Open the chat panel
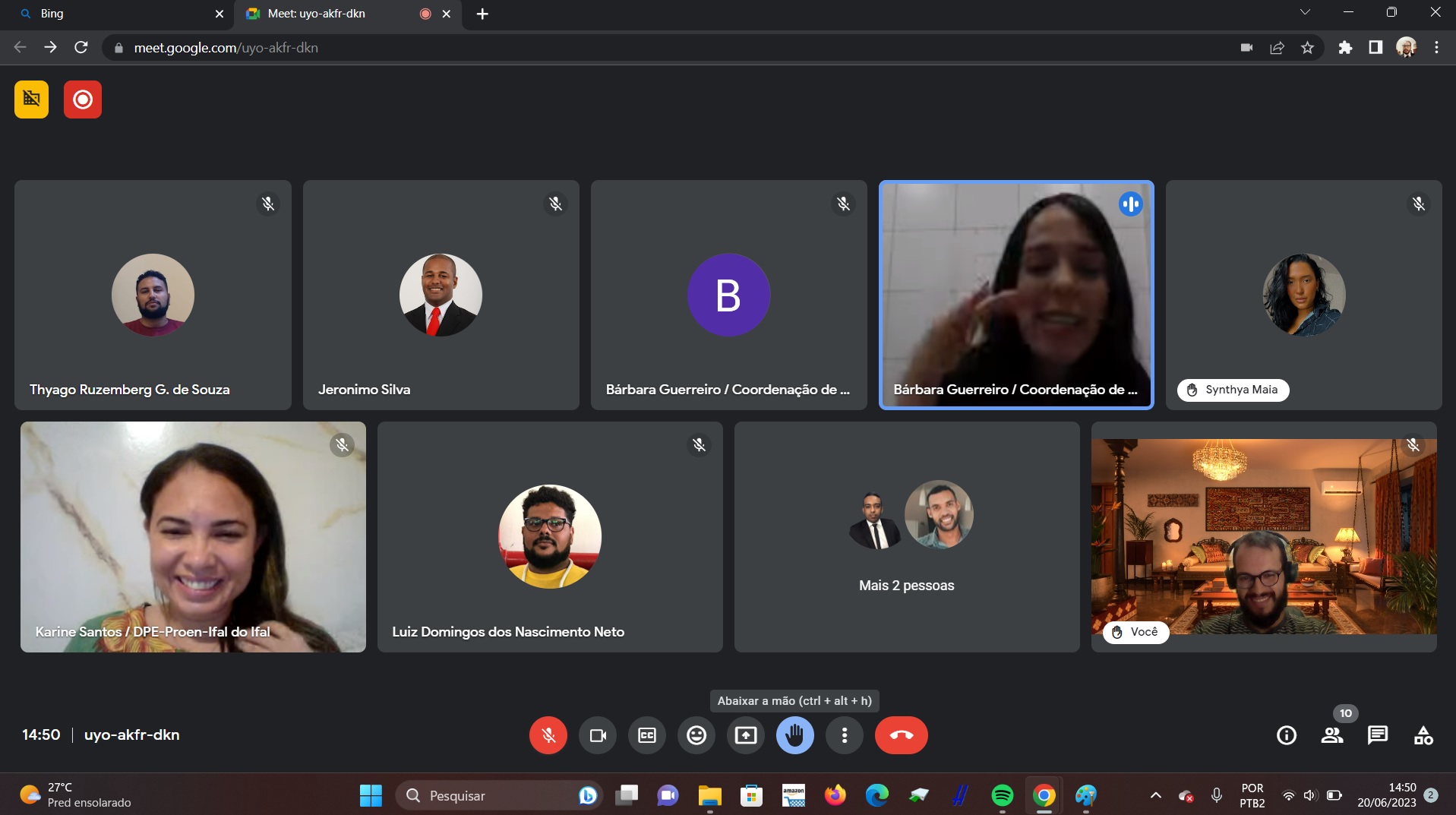Viewport: 1456px width, 815px height. 1377,735
